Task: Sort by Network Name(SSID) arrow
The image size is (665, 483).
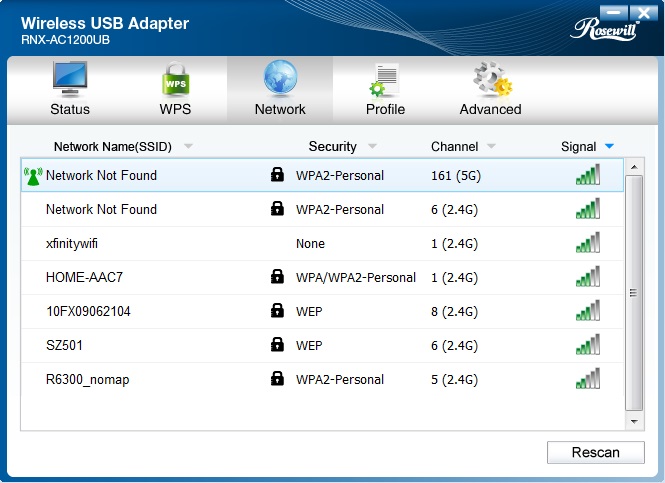Action: (188, 146)
